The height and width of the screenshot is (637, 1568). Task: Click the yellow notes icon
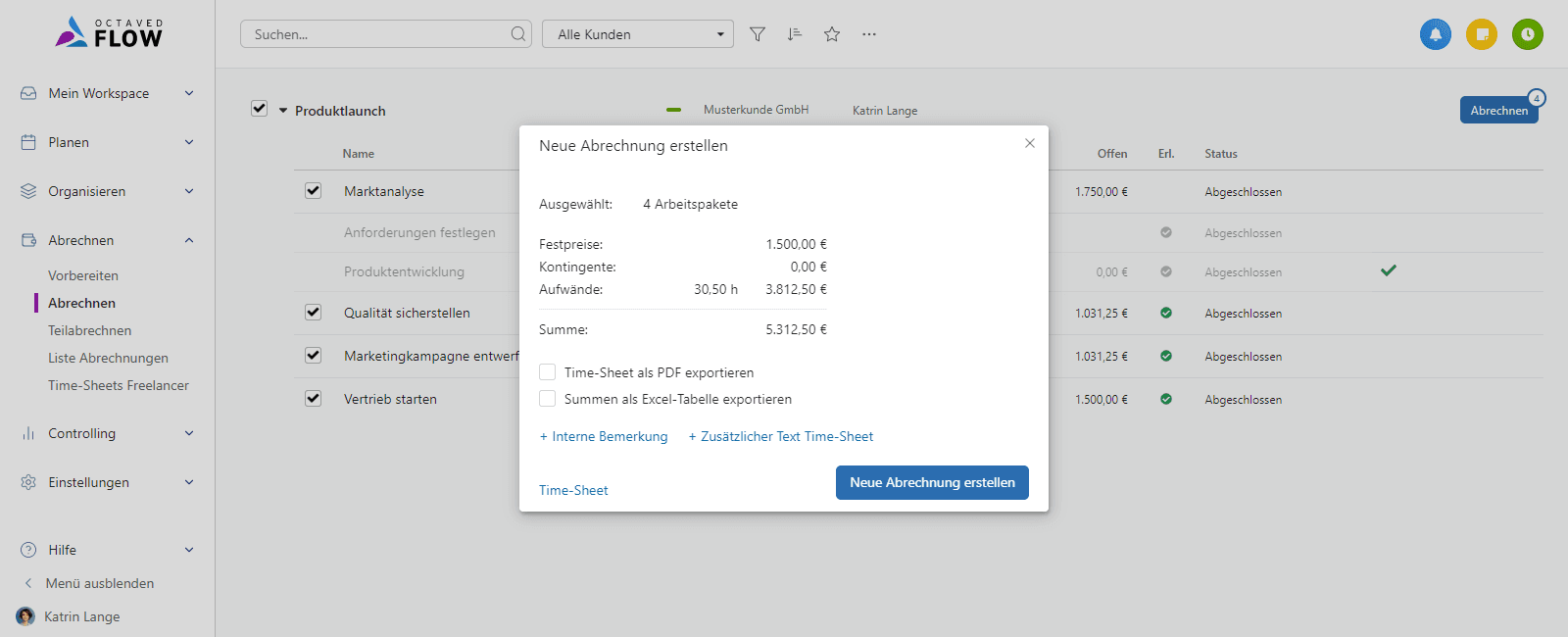[1482, 34]
